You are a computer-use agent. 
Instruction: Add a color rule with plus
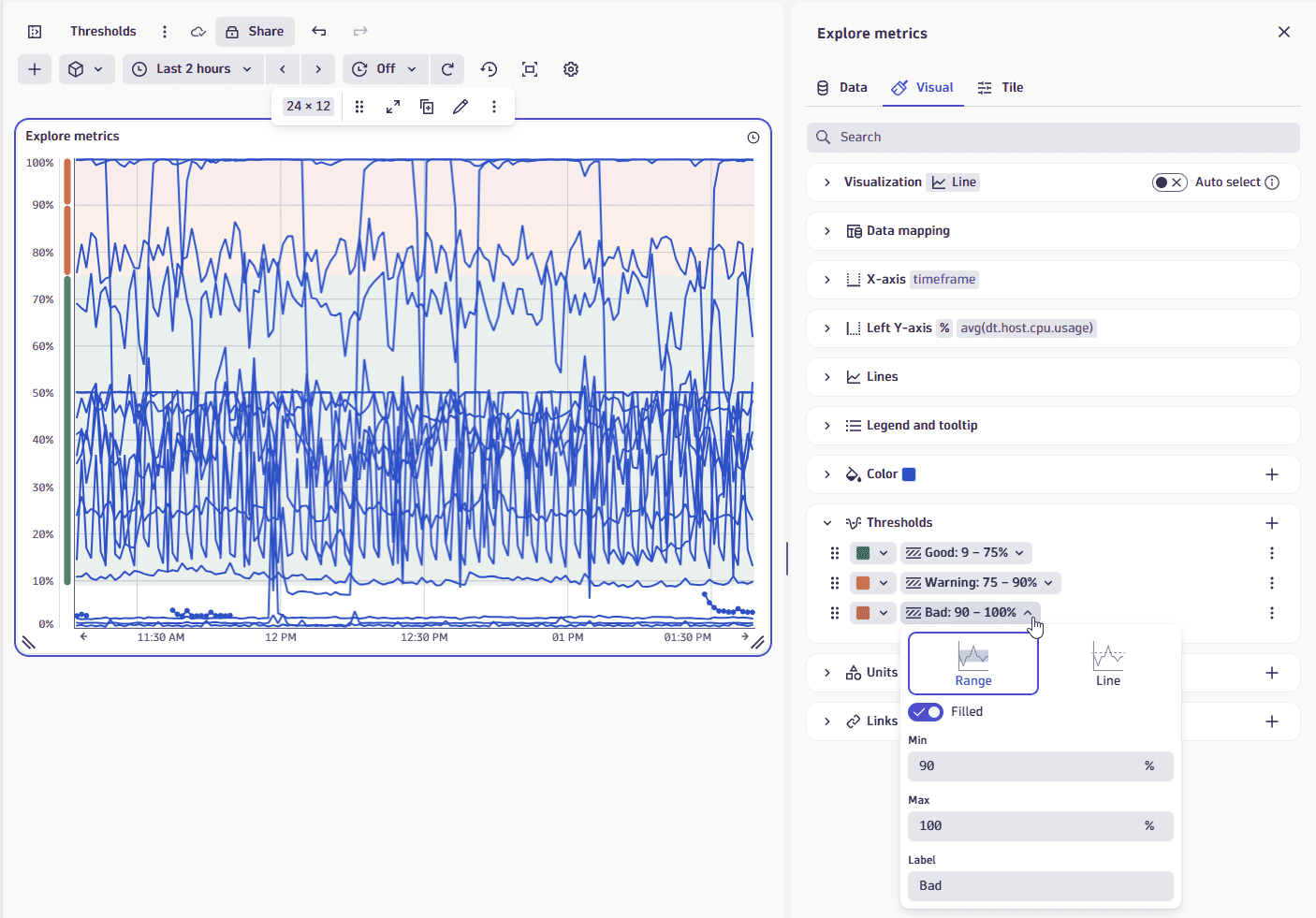click(x=1272, y=474)
